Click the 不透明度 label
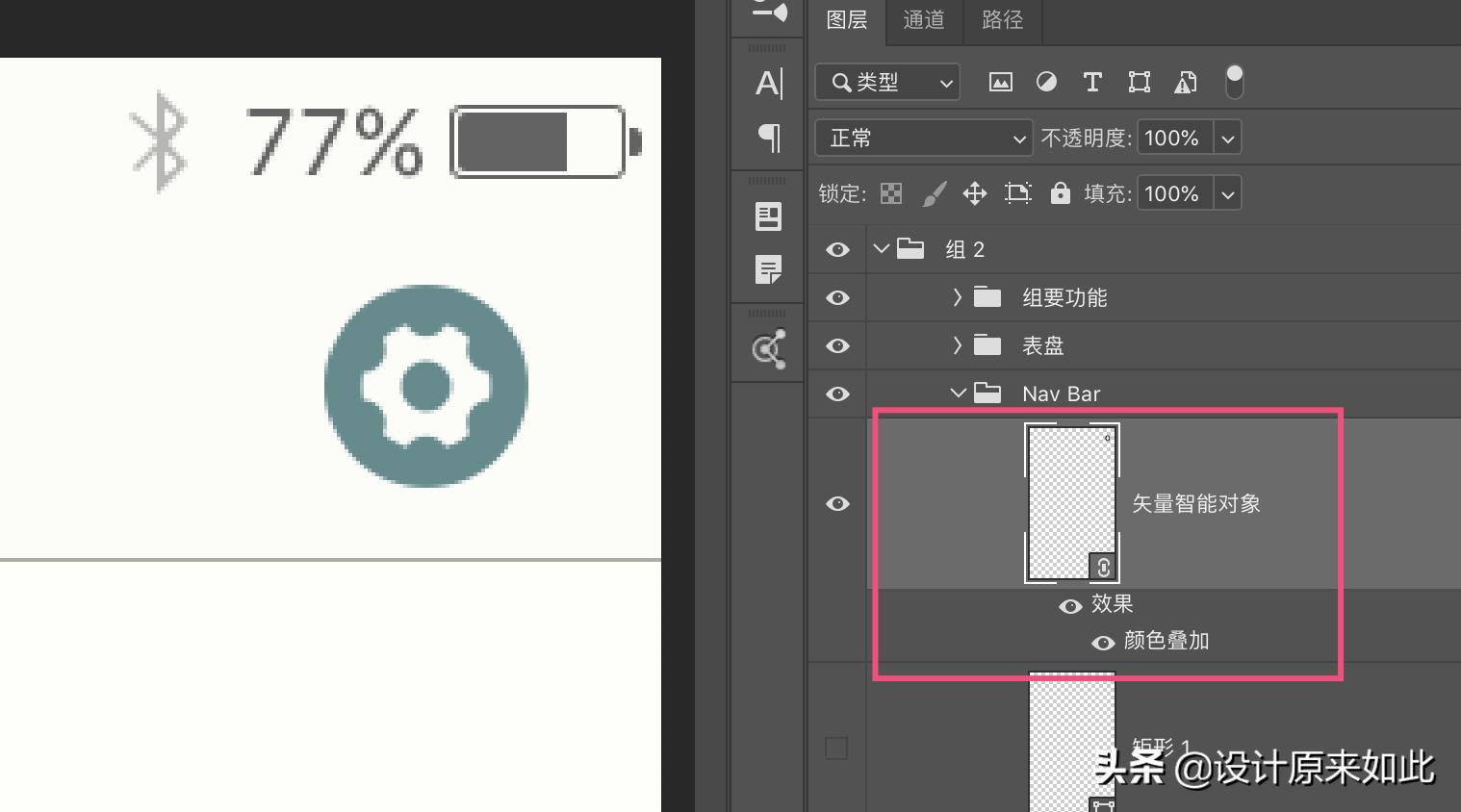The height and width of the screenshot is (812, 1461). (x=1086, y=139)
